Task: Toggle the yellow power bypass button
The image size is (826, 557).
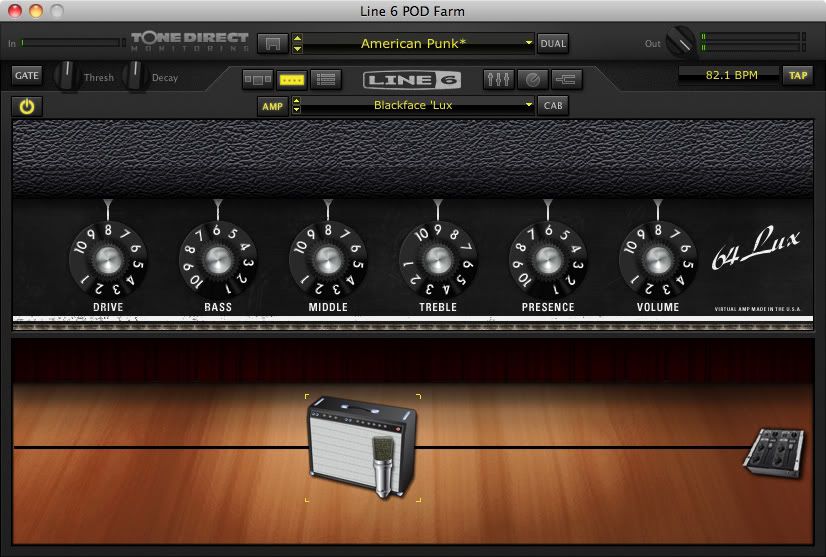Action: point(27,106)
